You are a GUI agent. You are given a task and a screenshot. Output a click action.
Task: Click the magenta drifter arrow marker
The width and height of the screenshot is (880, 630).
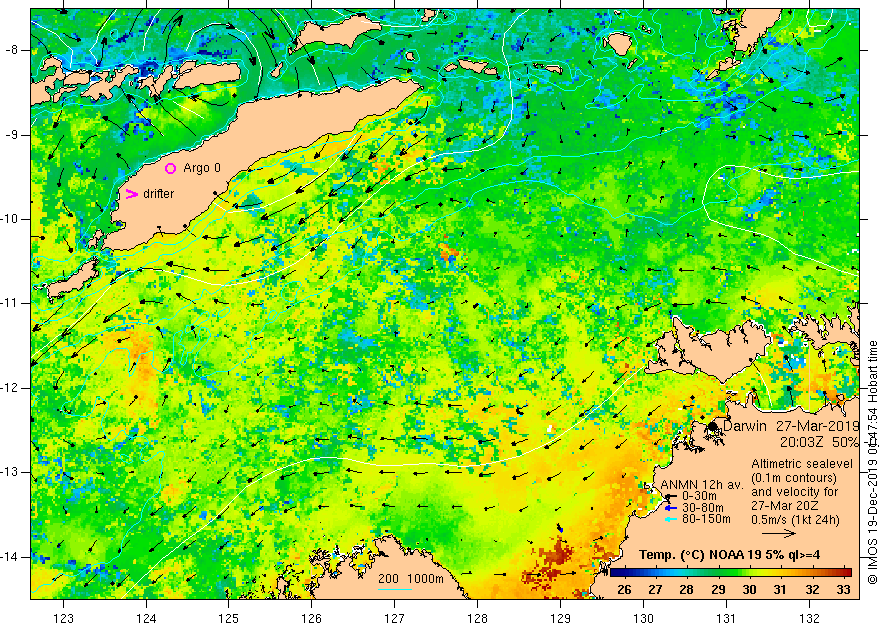(131, 194)
